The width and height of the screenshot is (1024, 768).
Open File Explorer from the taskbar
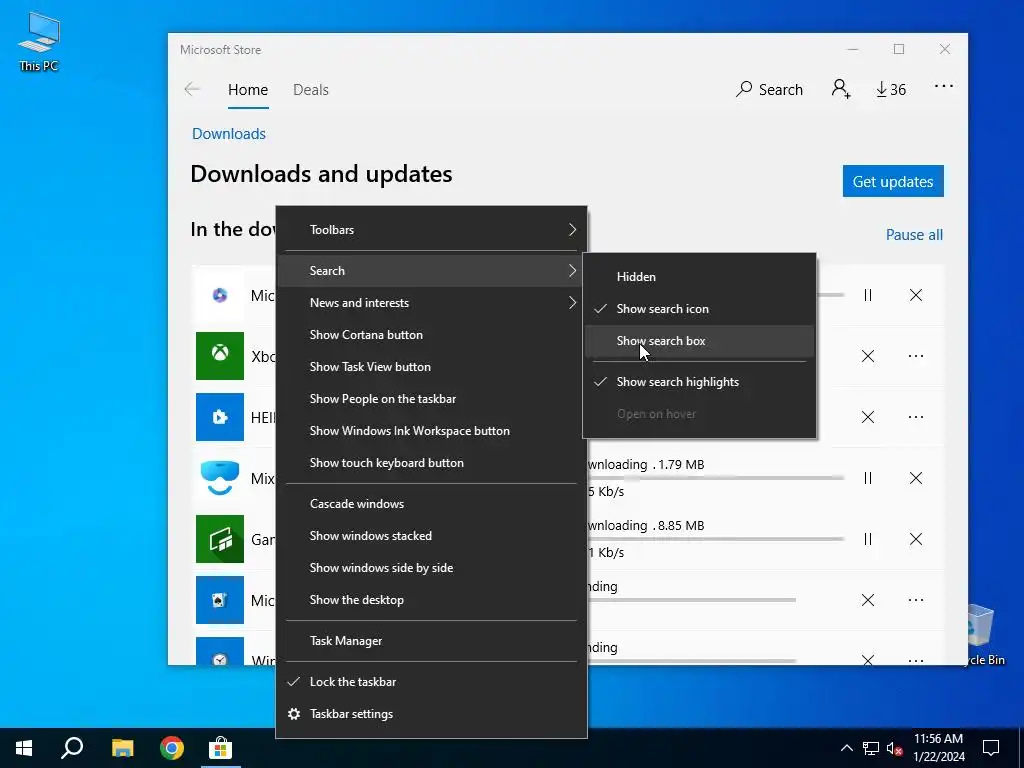point(122,748)
